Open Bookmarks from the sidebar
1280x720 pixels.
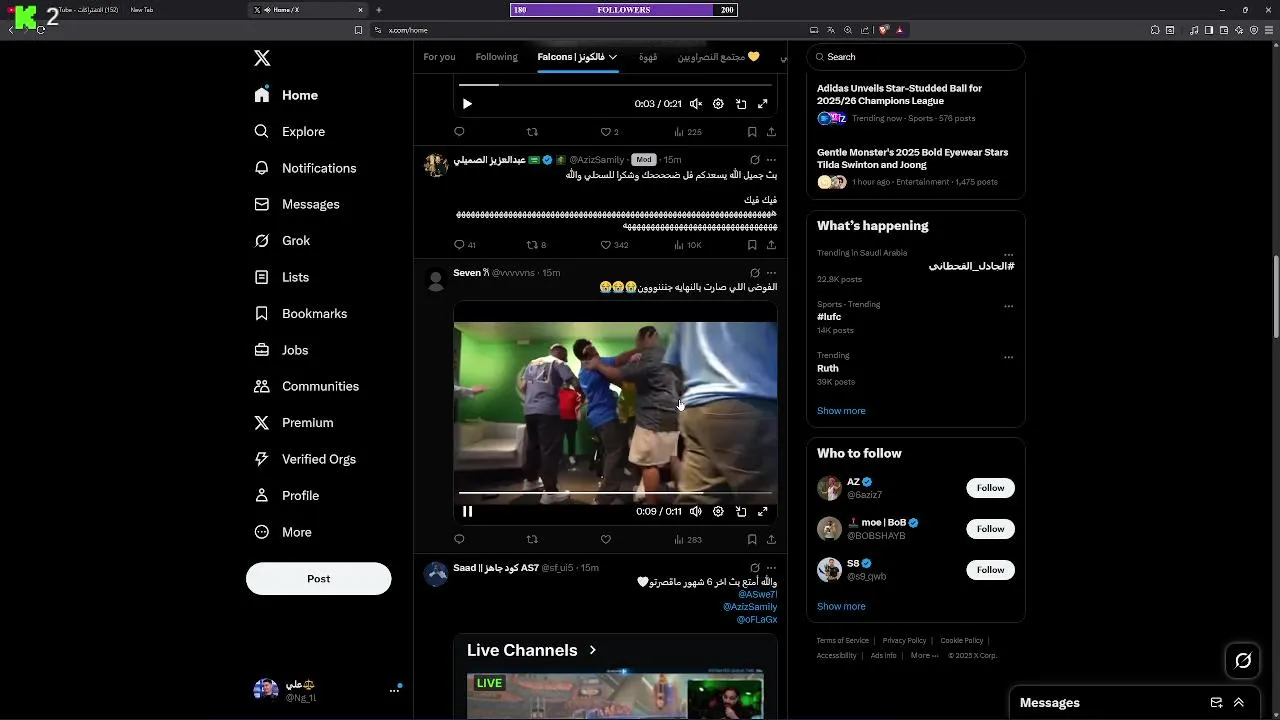[x=300, y=314]
